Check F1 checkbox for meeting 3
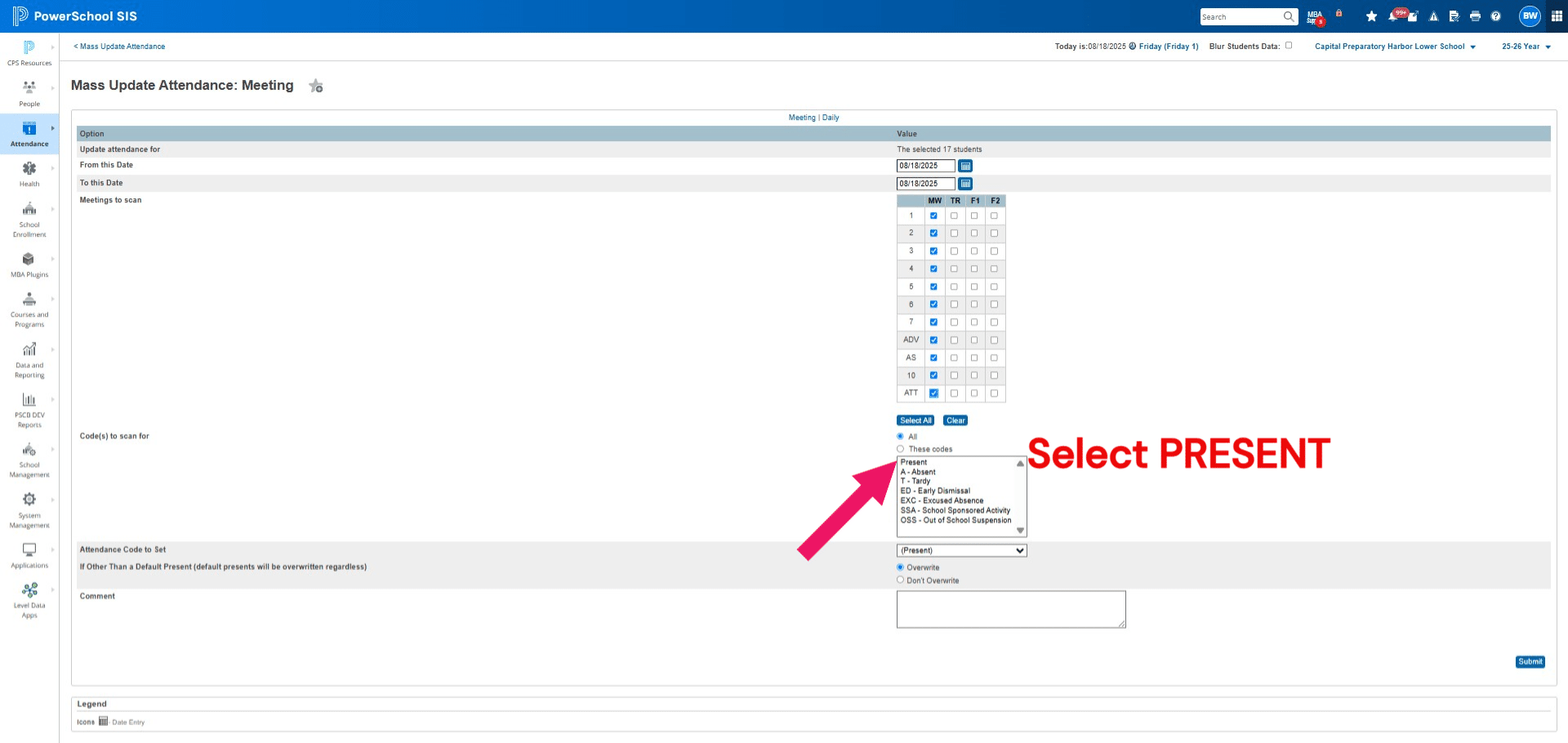The image size is (1568, 743). (974, 251)
